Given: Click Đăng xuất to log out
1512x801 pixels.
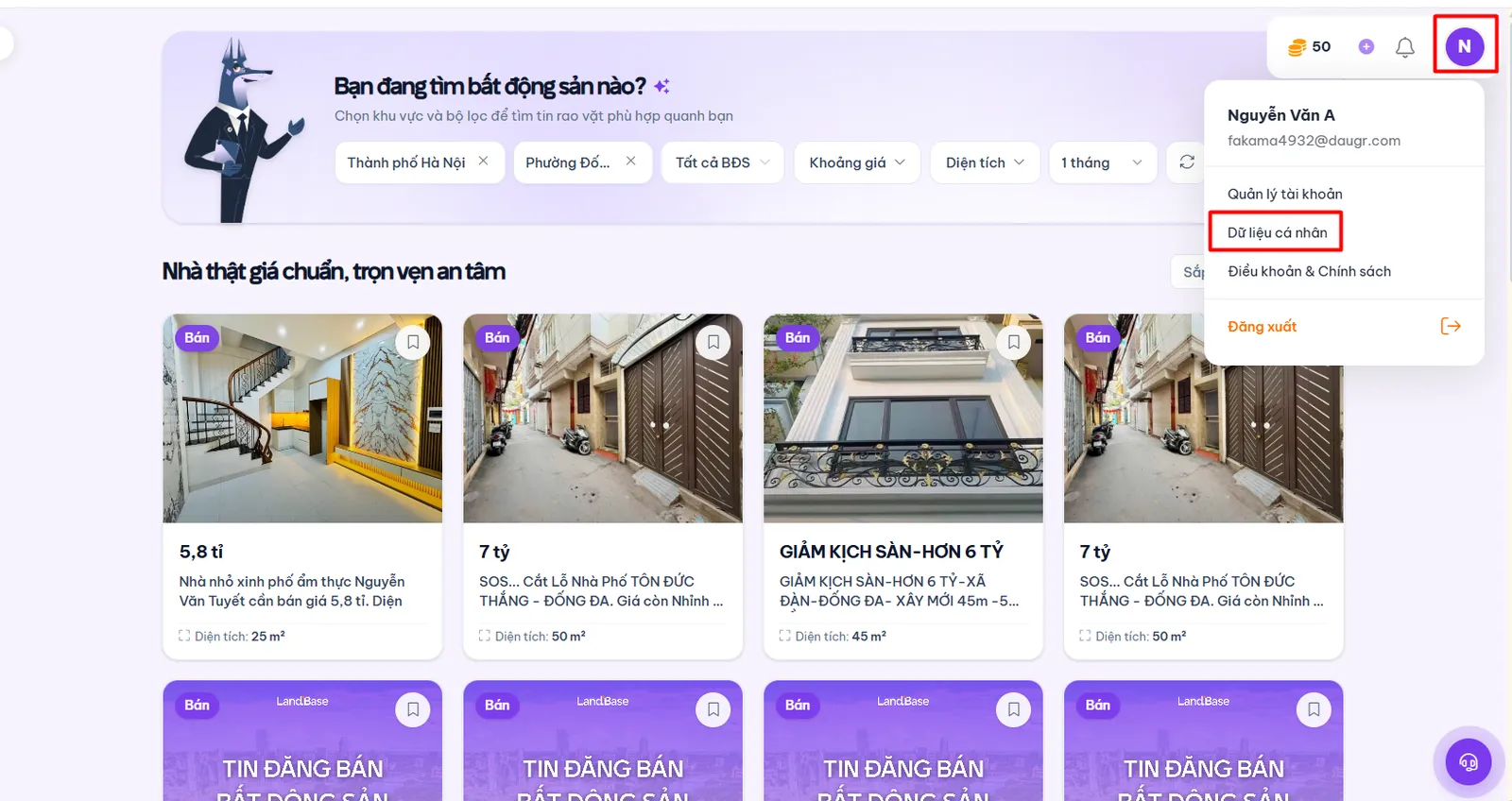Looking at the screenshot, I should (x=1262, y=326).
